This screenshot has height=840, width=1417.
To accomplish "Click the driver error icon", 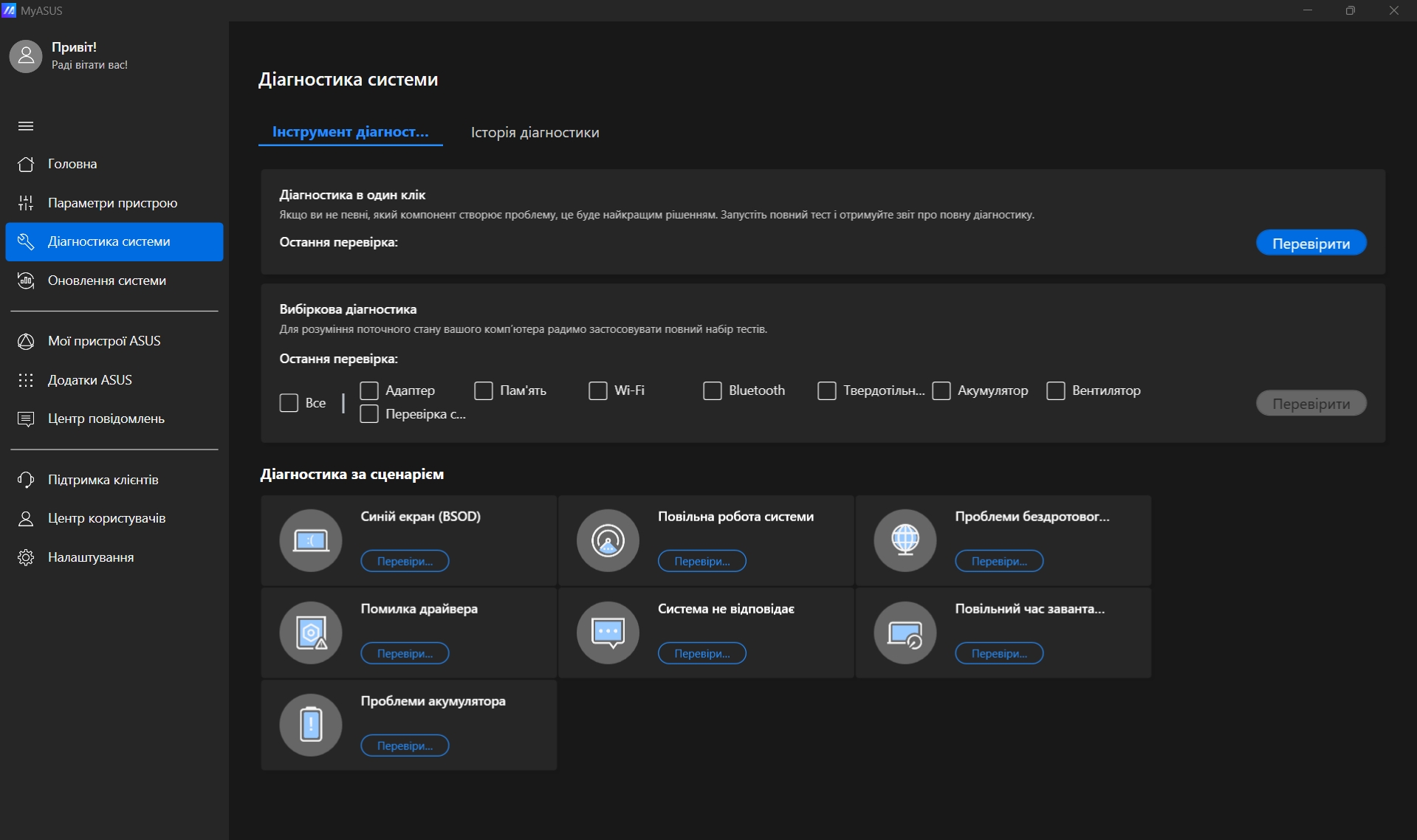I will pos(311,633).
